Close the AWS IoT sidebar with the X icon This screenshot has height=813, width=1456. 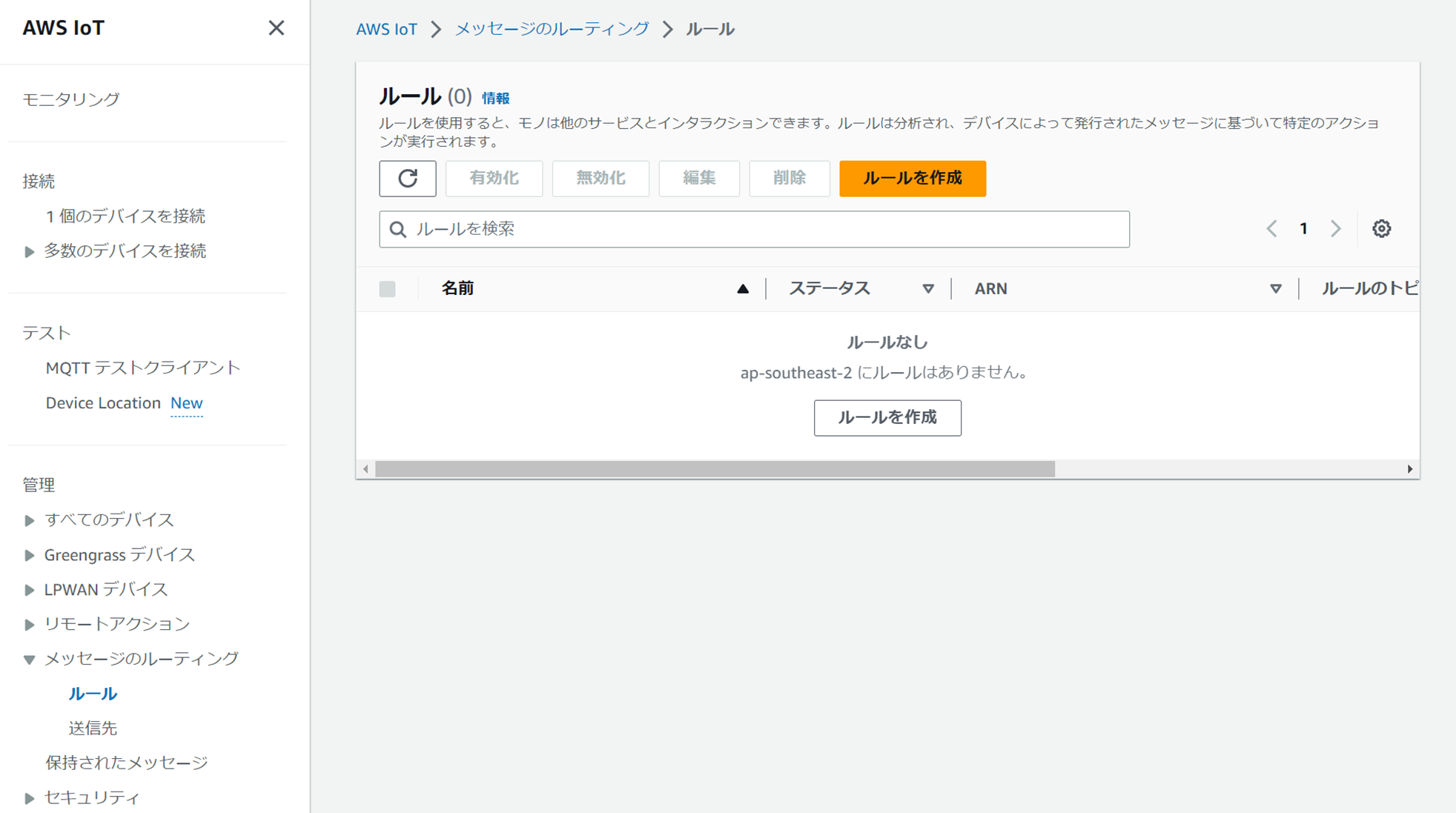[x=277, y=27]
